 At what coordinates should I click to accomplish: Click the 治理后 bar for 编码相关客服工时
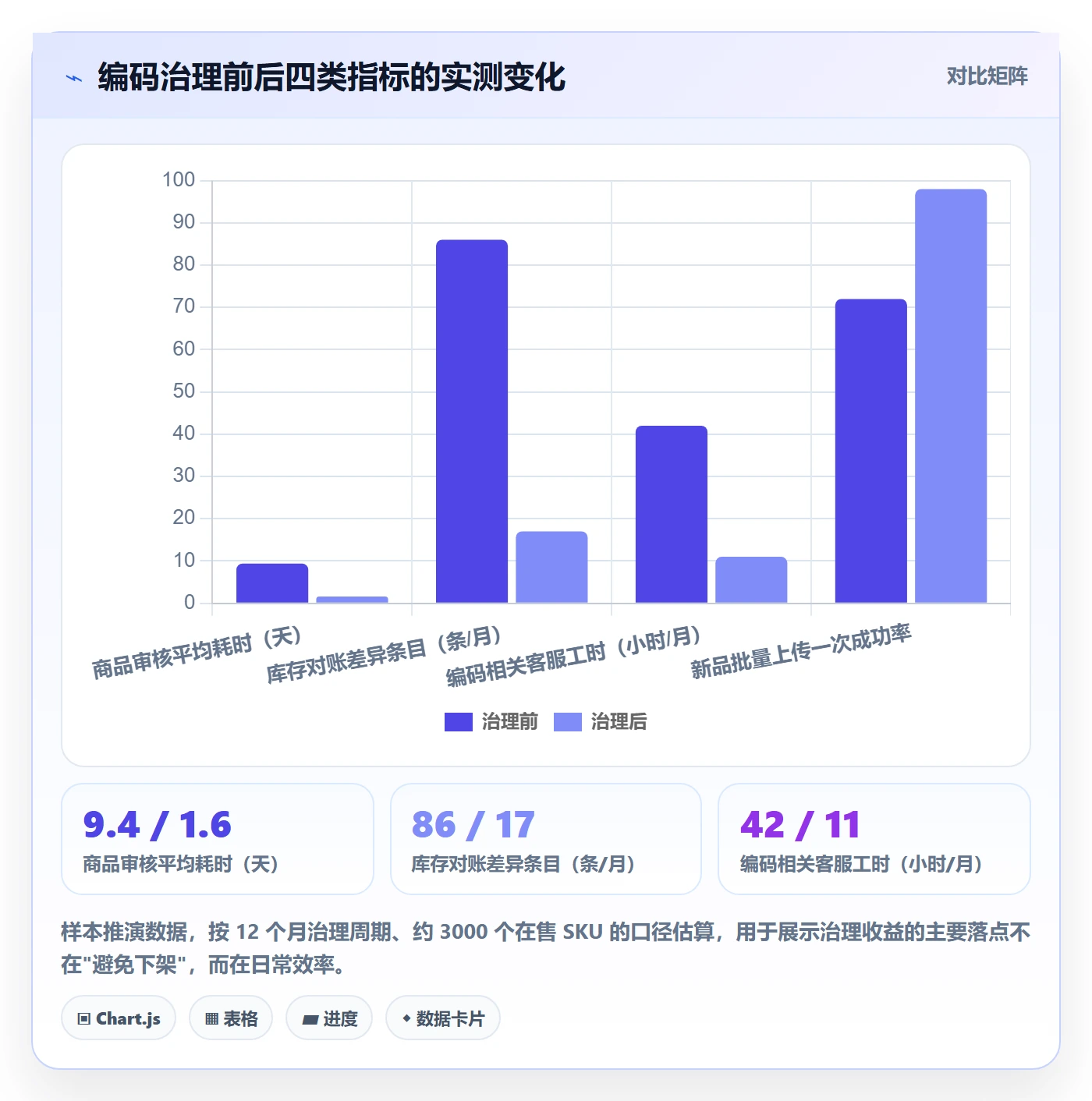click(751, 579)
